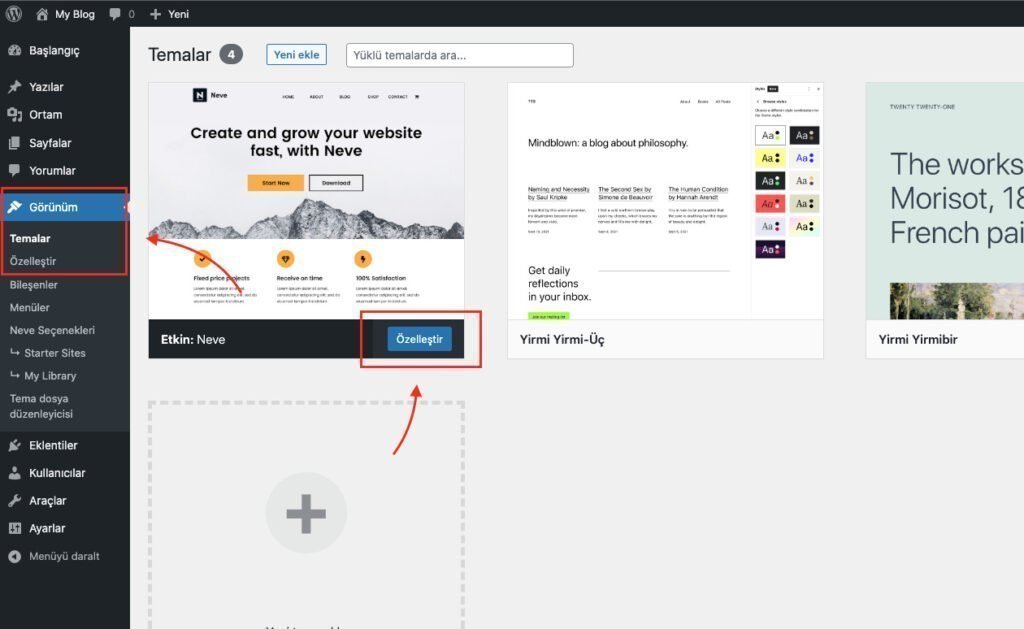Click the home icon beside My Blog
Image resolution: width=1024 pixels, height=629 pixels.
coord(42,14)
